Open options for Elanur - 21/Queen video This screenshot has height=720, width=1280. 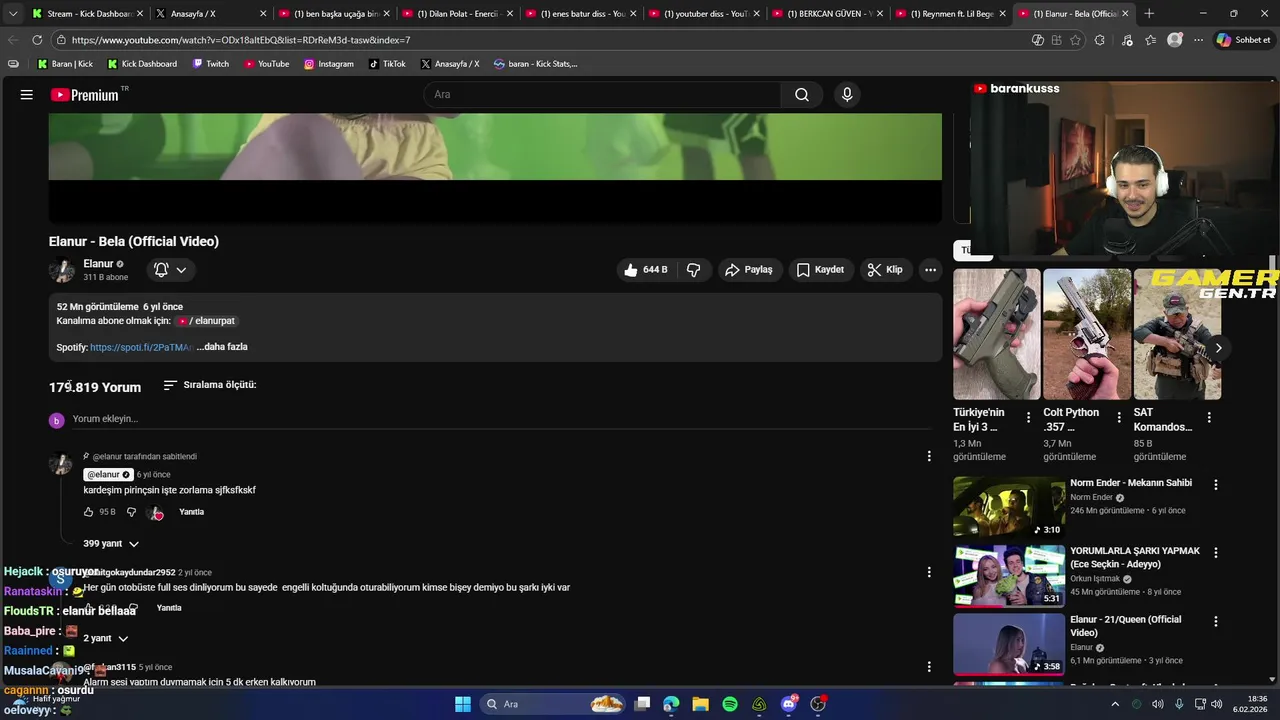[x=1216, y=621]
